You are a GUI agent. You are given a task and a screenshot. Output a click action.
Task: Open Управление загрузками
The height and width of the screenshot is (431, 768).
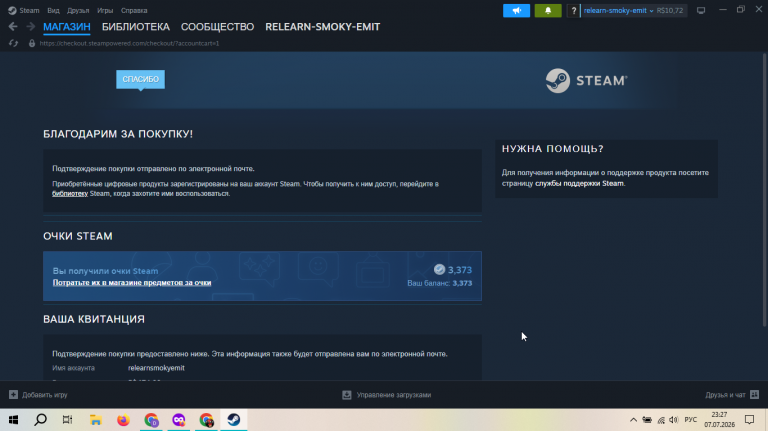386,395
